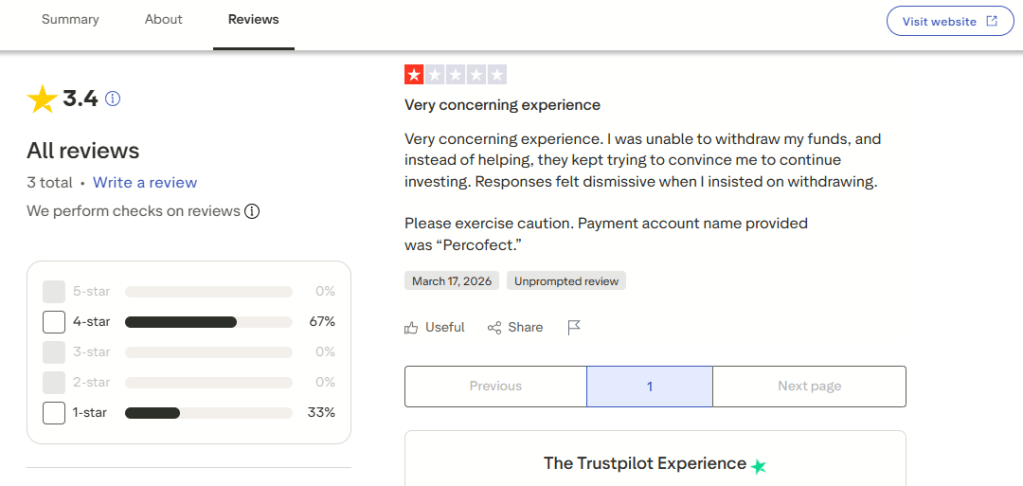The height and width of the screenshot is (486, 1023).
Task: Click the info icon after review checks text
Action: [252, 211]
